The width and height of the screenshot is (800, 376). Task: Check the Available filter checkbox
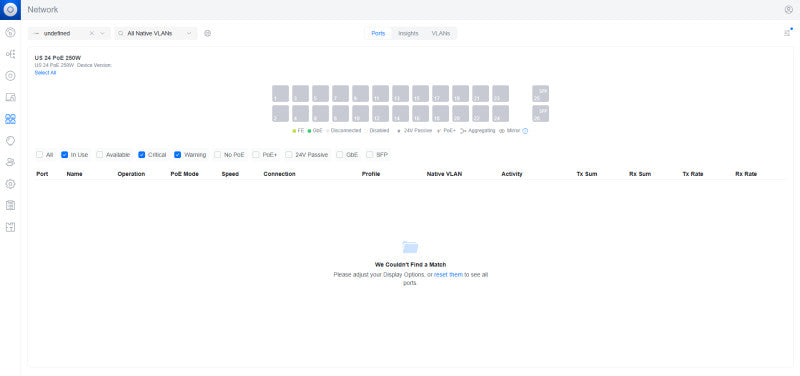click(99, 155)
